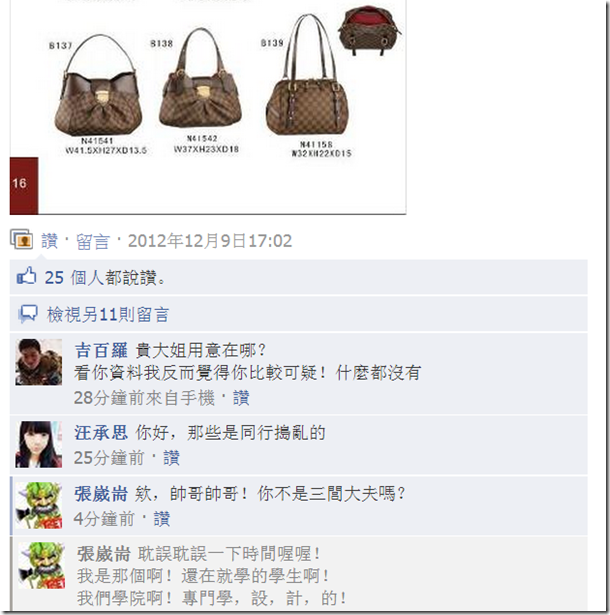Open 張崴崗's name in the bottom comment
This screenshot has height=615, width=610.
click(104, 554)
